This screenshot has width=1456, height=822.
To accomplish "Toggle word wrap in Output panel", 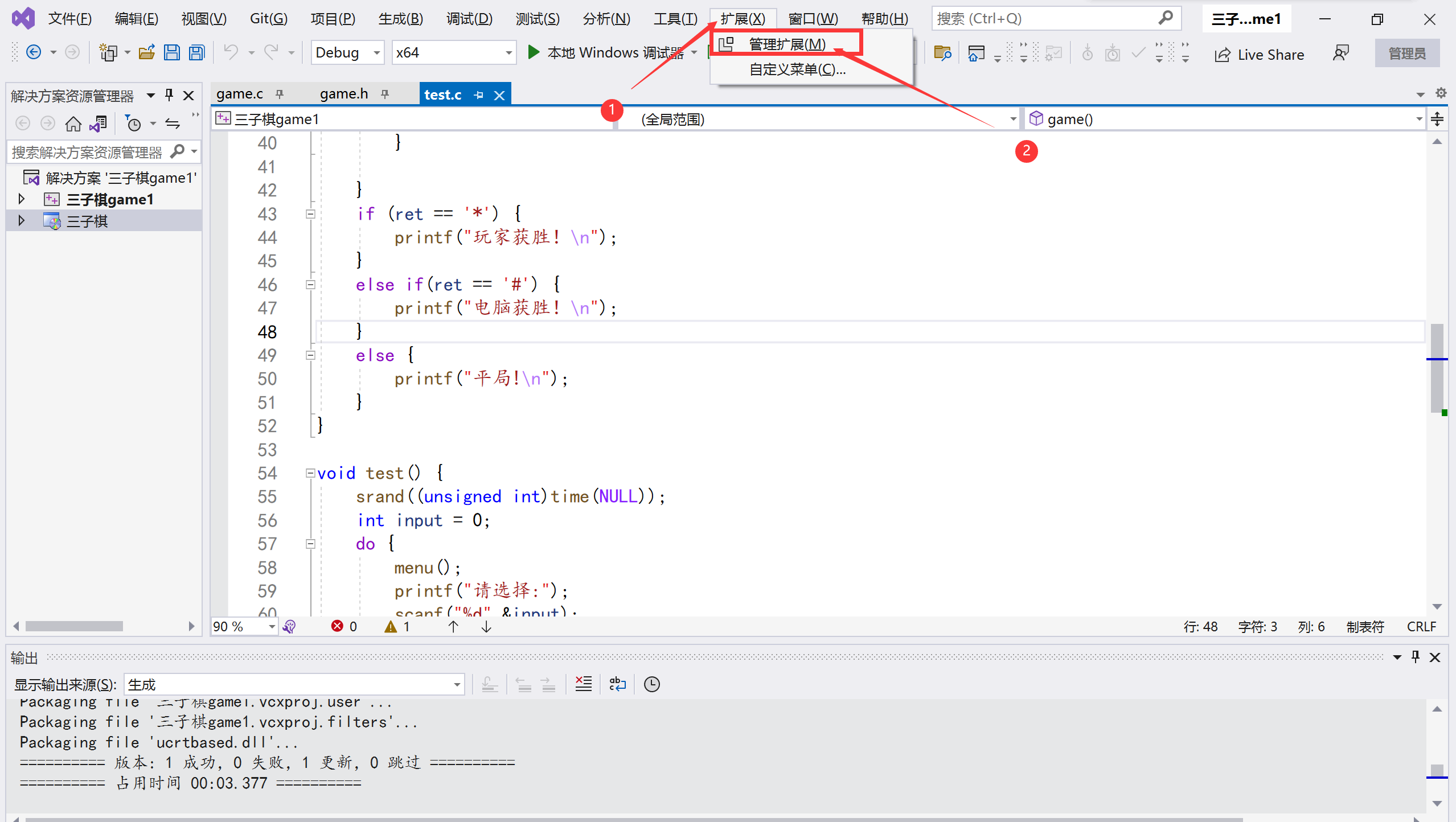I will coord(617,684).
